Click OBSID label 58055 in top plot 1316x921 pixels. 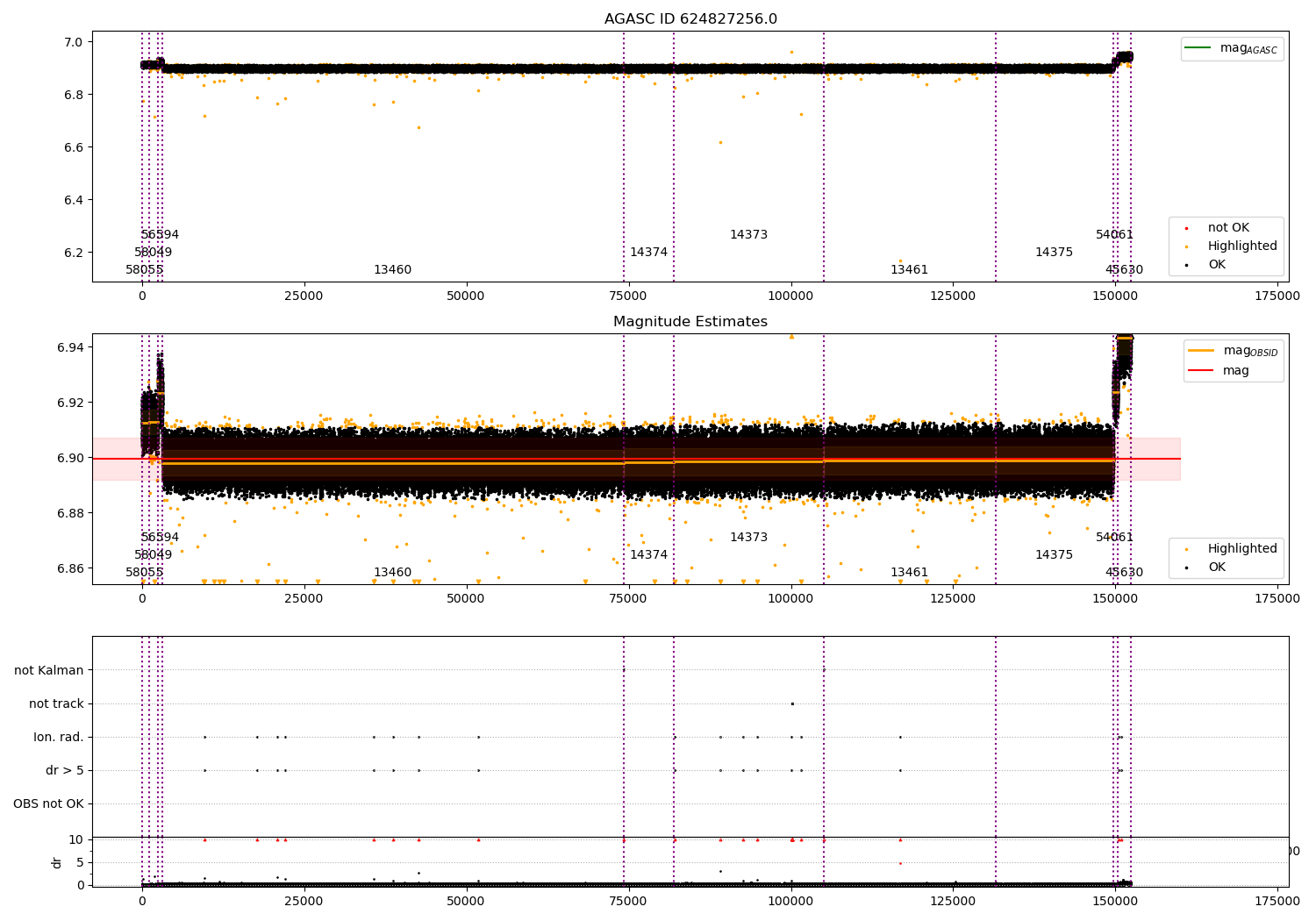(144, 270)
